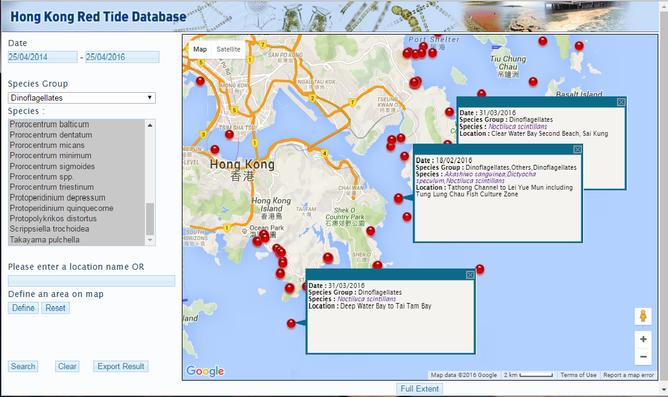Select Protoperidinium quinquecorne in species list
The height and width of the screenshot is (397, 668).
(77, 208)
